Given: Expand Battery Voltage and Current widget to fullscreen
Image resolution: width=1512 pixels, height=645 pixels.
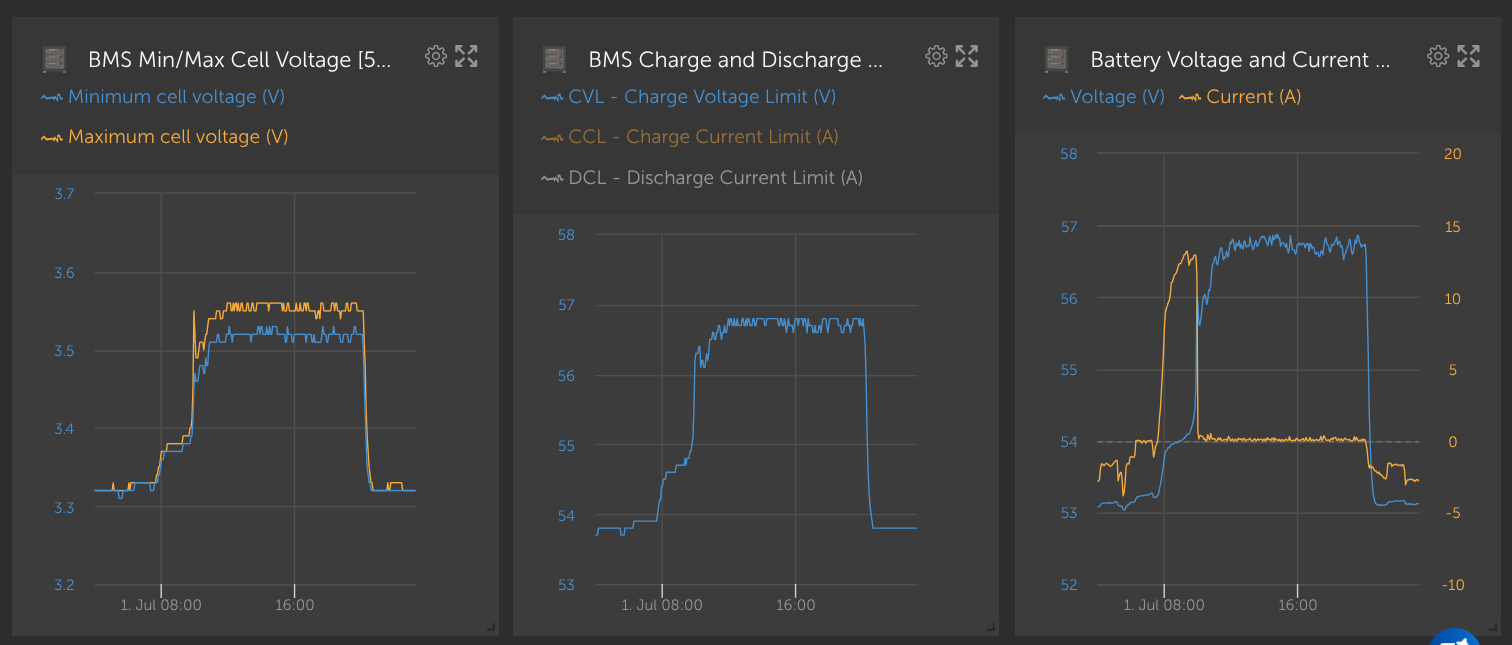Looking at the screenshot, I should coord(1468,56).
